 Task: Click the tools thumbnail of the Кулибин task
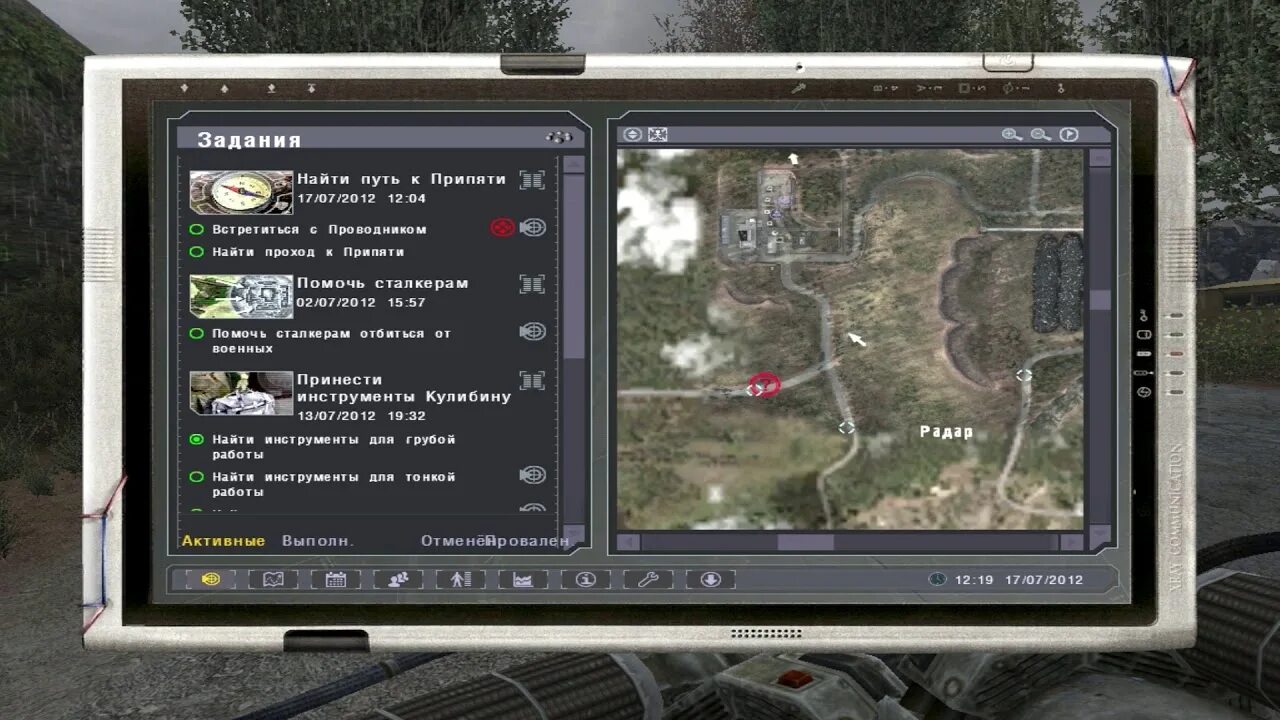[x=241, y=393]
